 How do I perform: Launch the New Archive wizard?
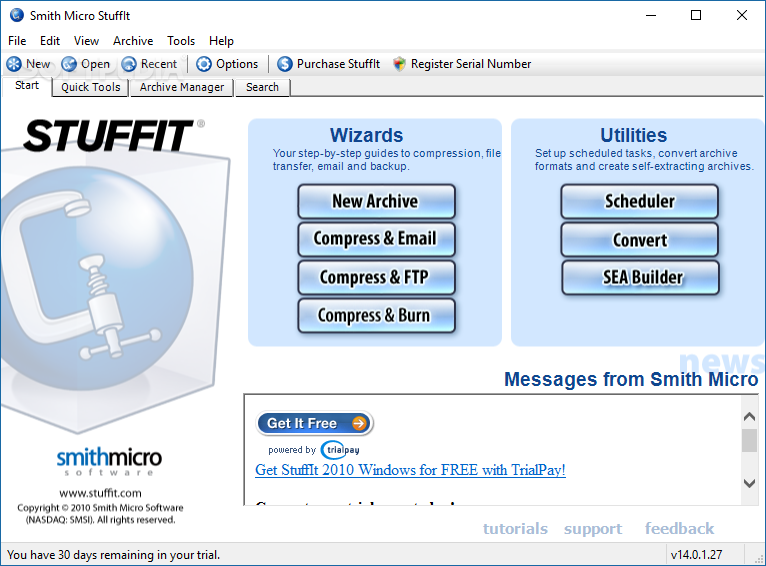[376, 201]
